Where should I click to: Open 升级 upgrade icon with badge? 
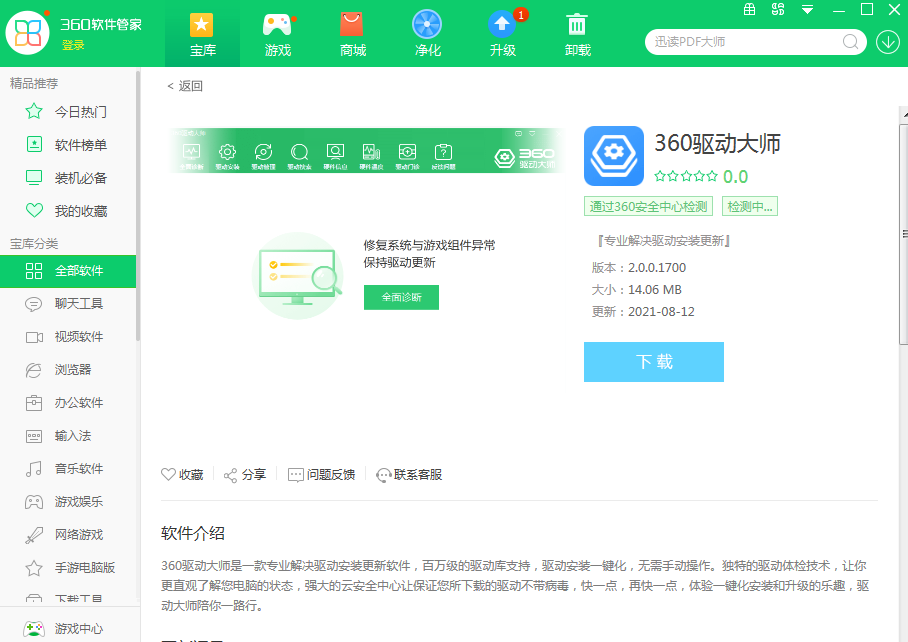coord(502,26)
